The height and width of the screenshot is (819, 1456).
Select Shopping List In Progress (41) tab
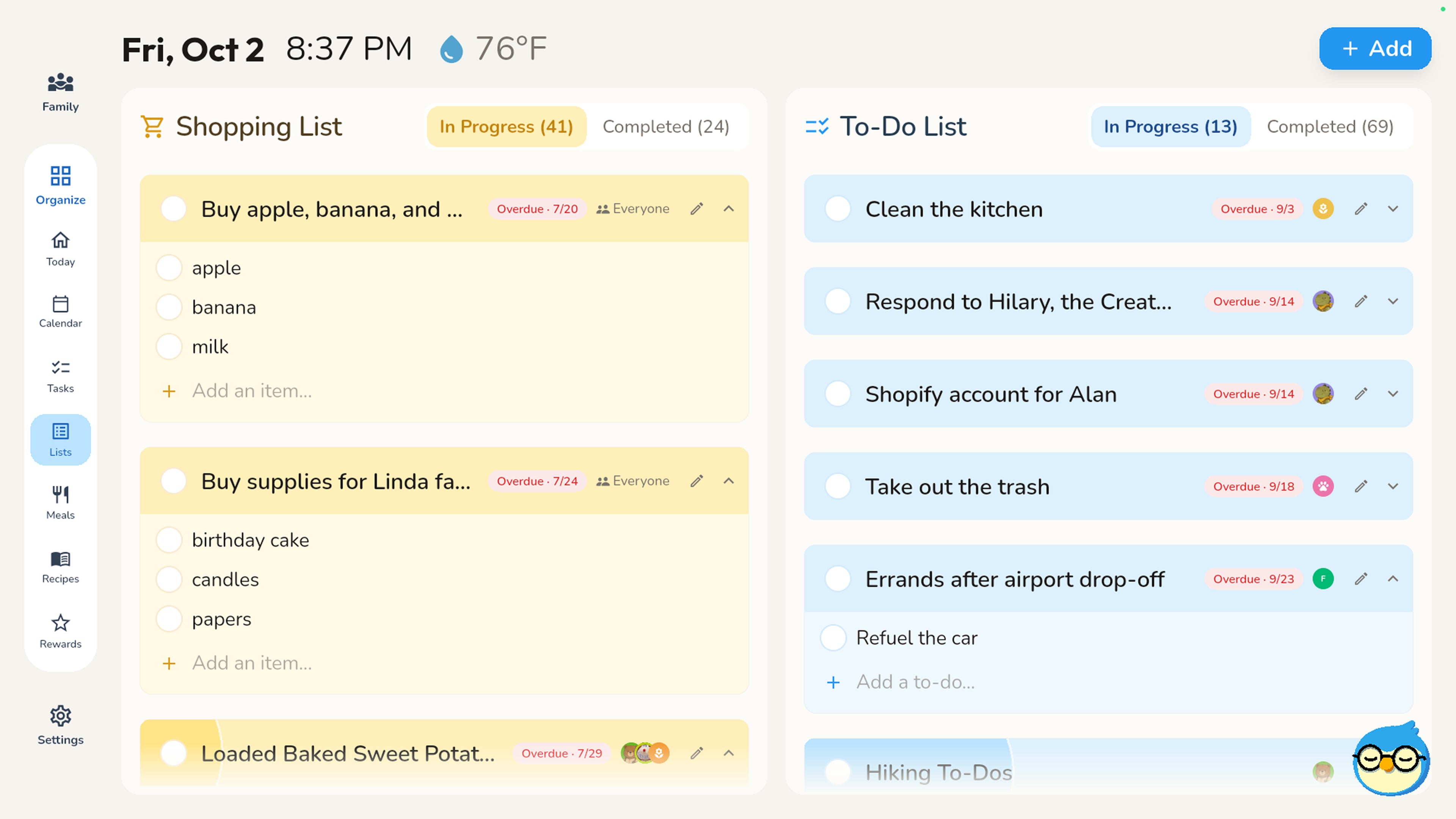(x=507, y=127)
